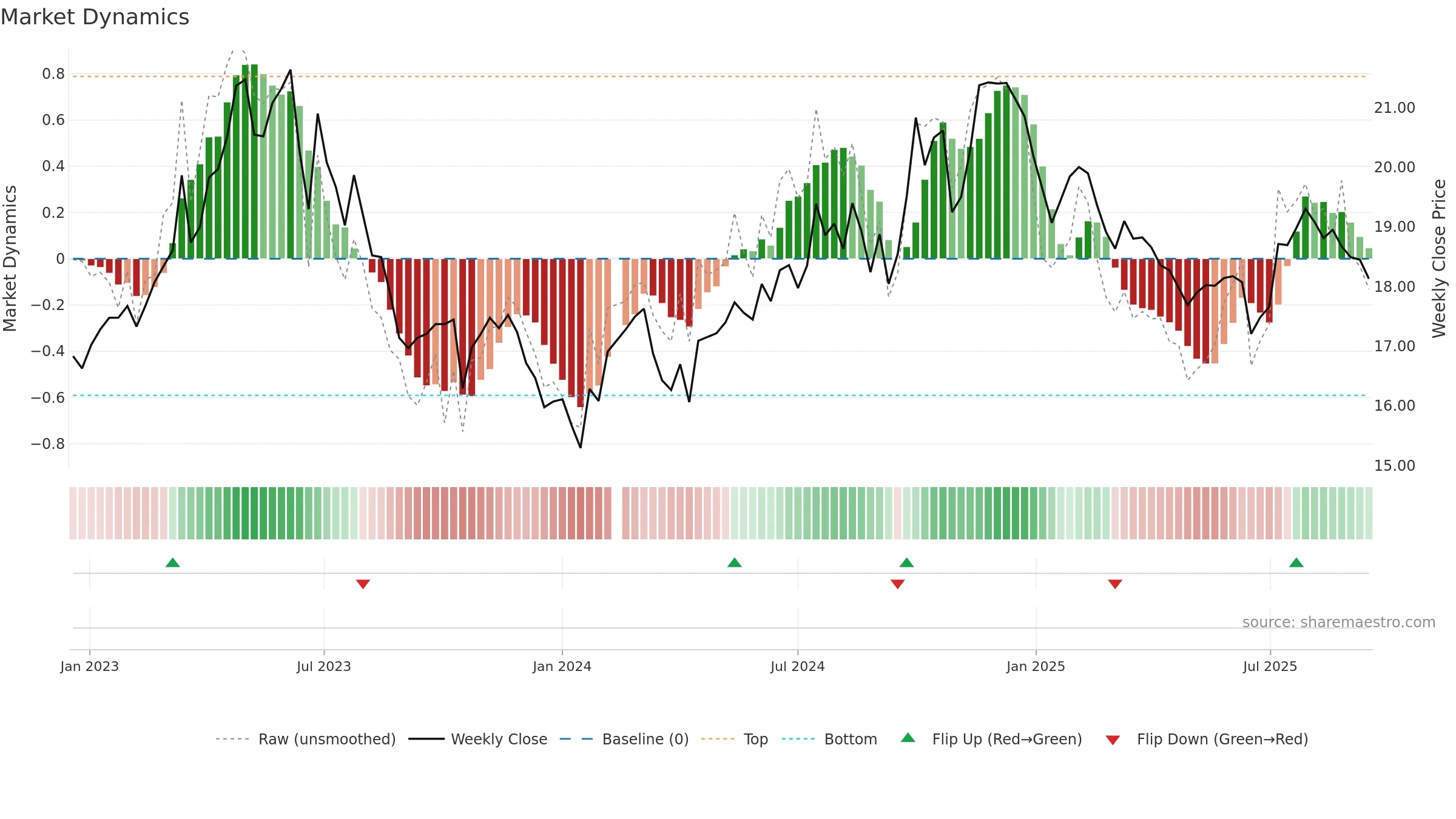Click the Market Dynamics y-axis title
This screenshot has height=819, width=1456.
point(10,258)
